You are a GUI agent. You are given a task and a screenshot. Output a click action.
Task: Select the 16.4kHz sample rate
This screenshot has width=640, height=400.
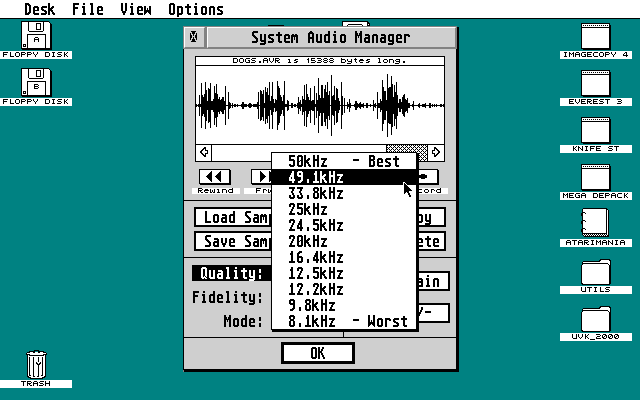(x=344, y=257)
